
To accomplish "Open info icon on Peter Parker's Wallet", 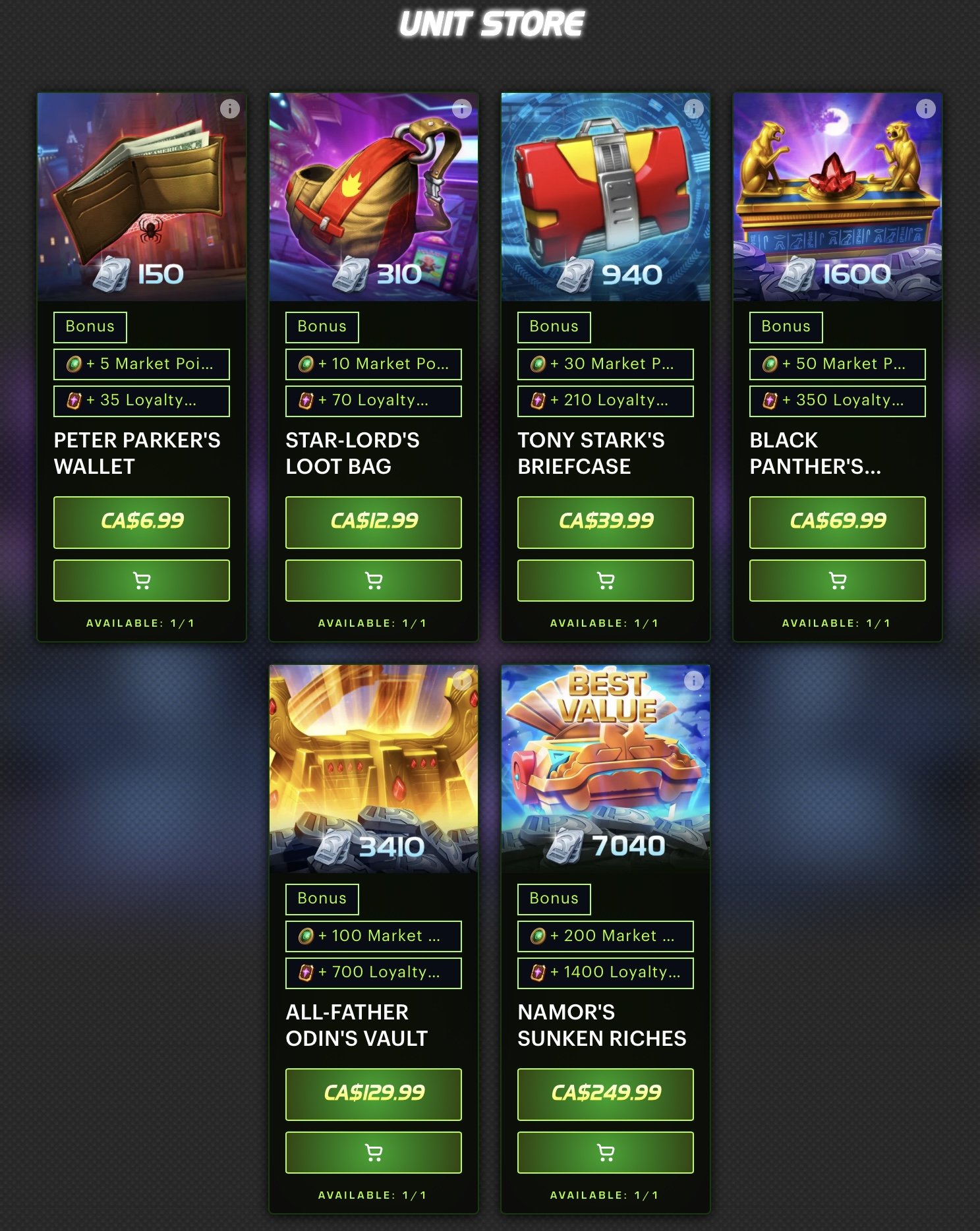I will pyautogui.click(x=230, y=109).
